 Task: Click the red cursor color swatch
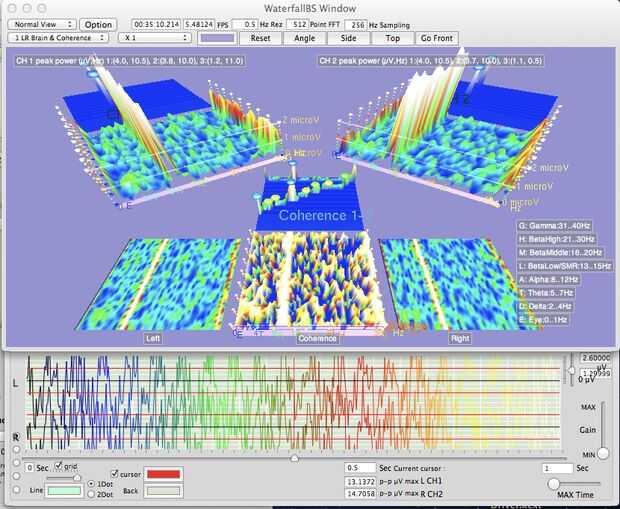(x=163, y=474)
